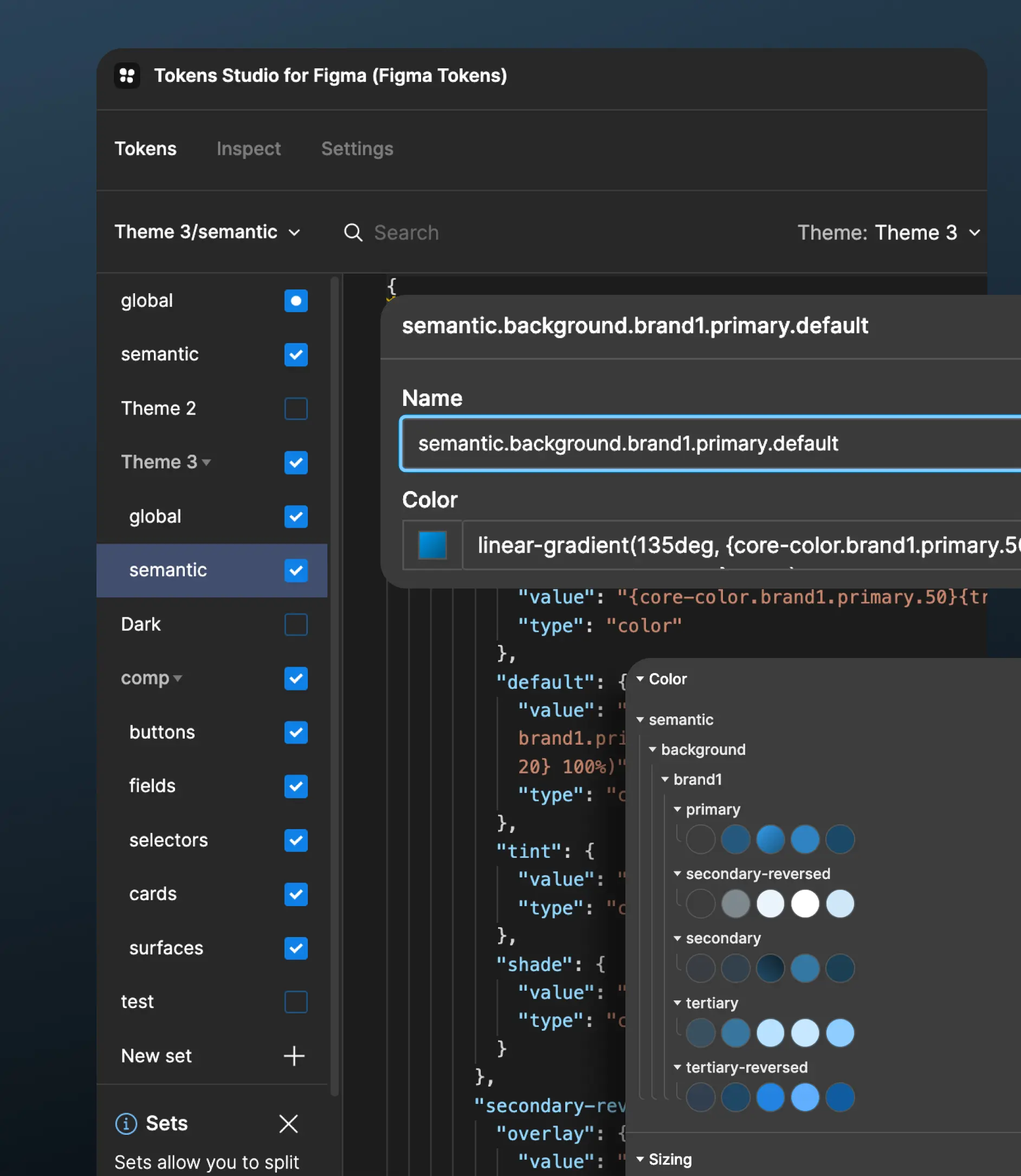Image resolution: width=1021 pixels, height=1176 pixels.
Task: Select the Theme 2 token set
Action: (158, 409)
